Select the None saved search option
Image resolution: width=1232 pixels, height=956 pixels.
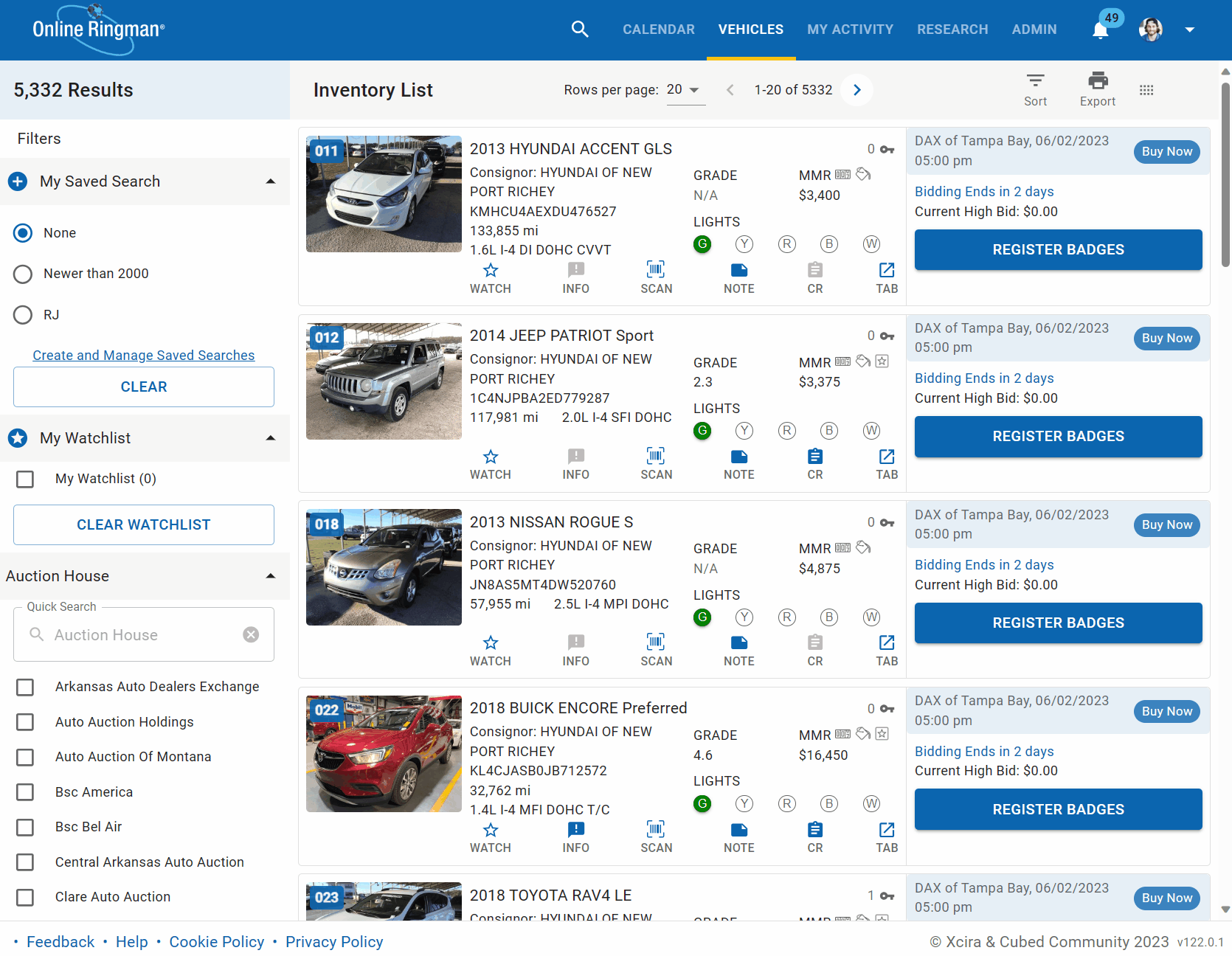[23, 233]
